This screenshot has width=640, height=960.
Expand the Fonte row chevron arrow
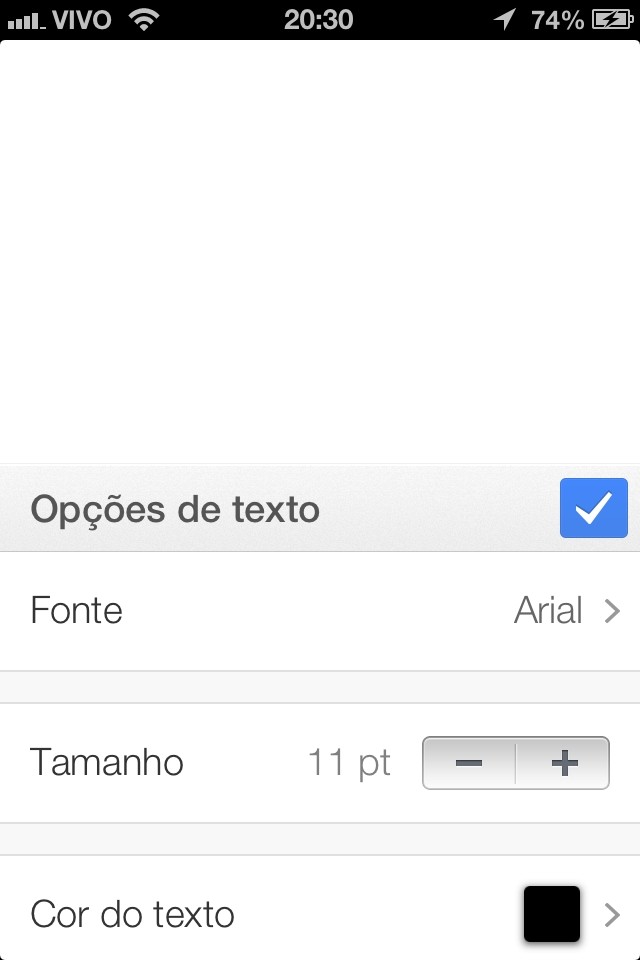(x=612, y=611)
